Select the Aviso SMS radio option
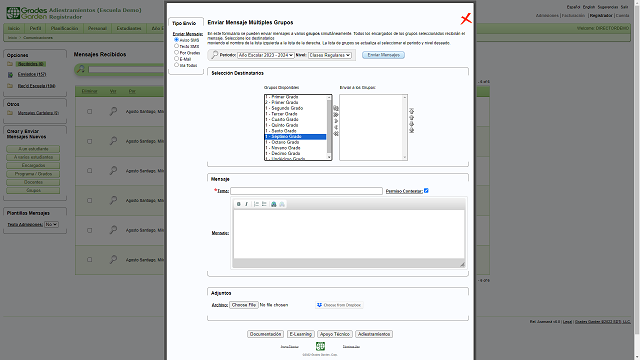The width and height of the screenshot is (640, 360). coord(176,40)
